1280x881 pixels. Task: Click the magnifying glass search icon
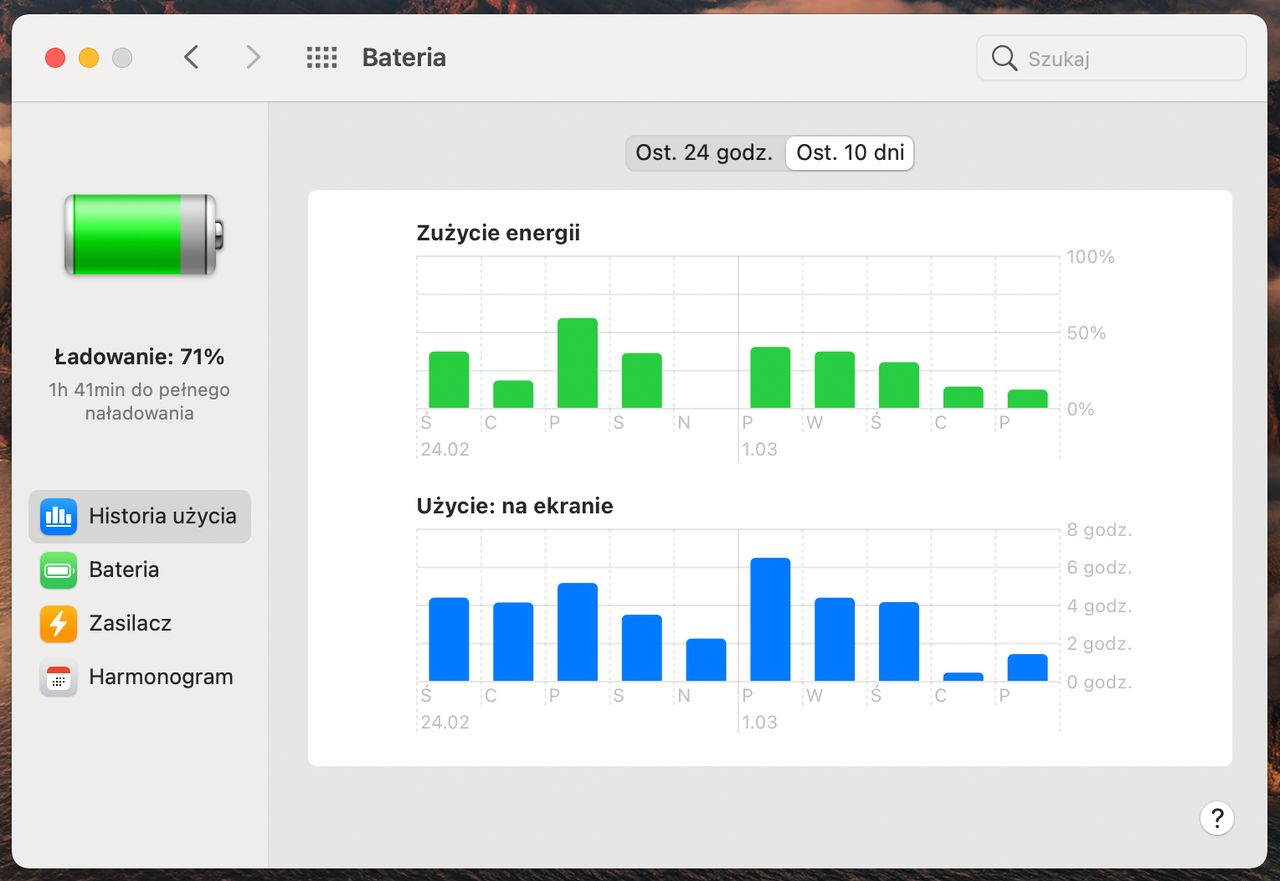1004,58
